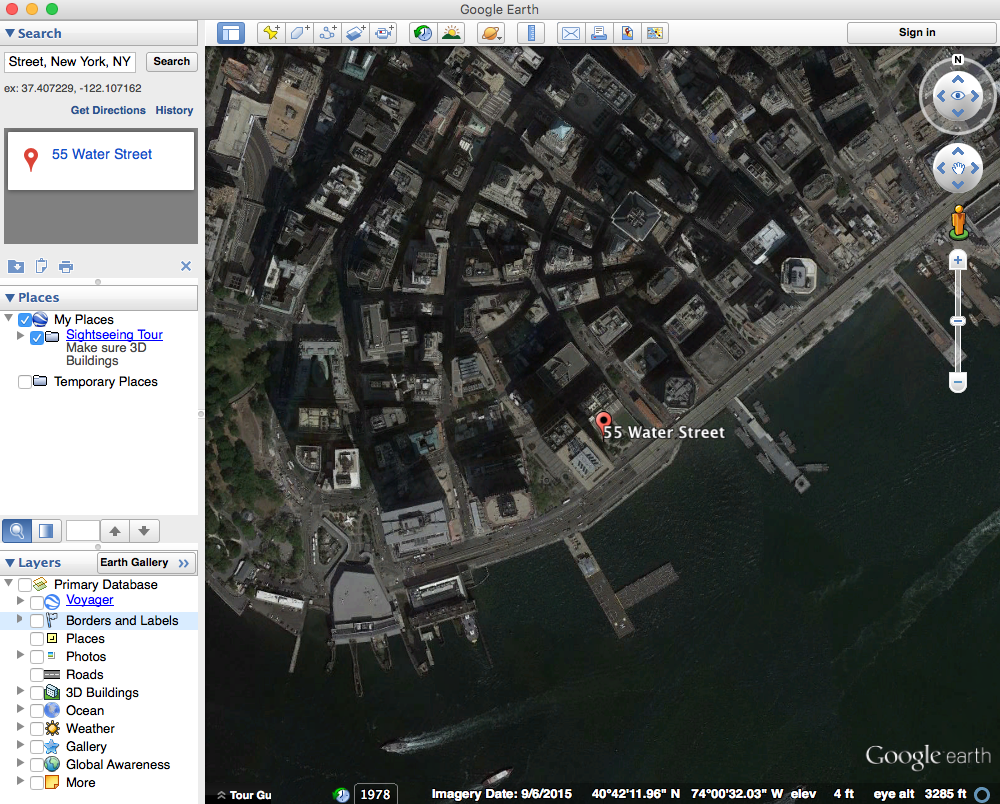1000x804 pixels.
Task: Click the zoom-in plus on zoom slider
Action: [x=958, y=260]
